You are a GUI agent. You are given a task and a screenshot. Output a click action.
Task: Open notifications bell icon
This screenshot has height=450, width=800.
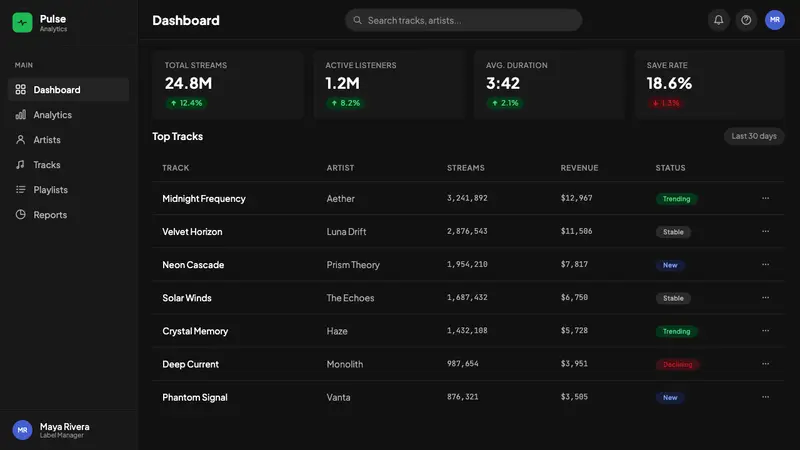click(718, 20)
